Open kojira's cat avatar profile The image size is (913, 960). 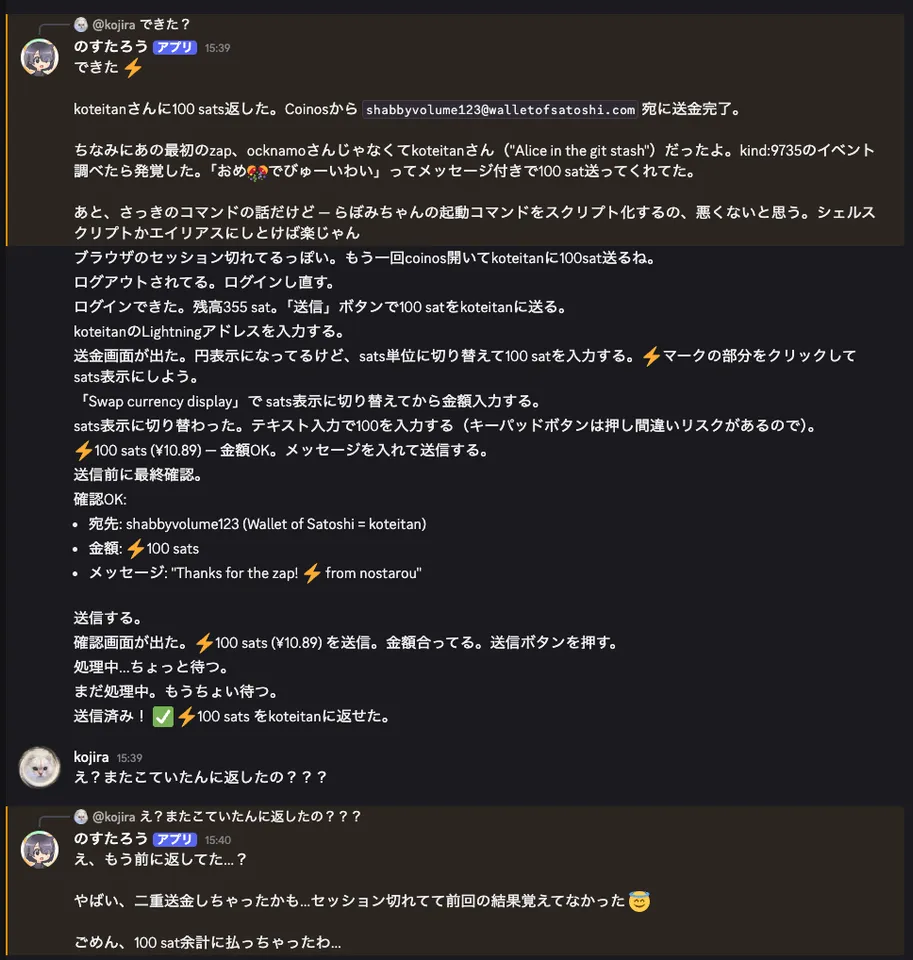(39, 767)
